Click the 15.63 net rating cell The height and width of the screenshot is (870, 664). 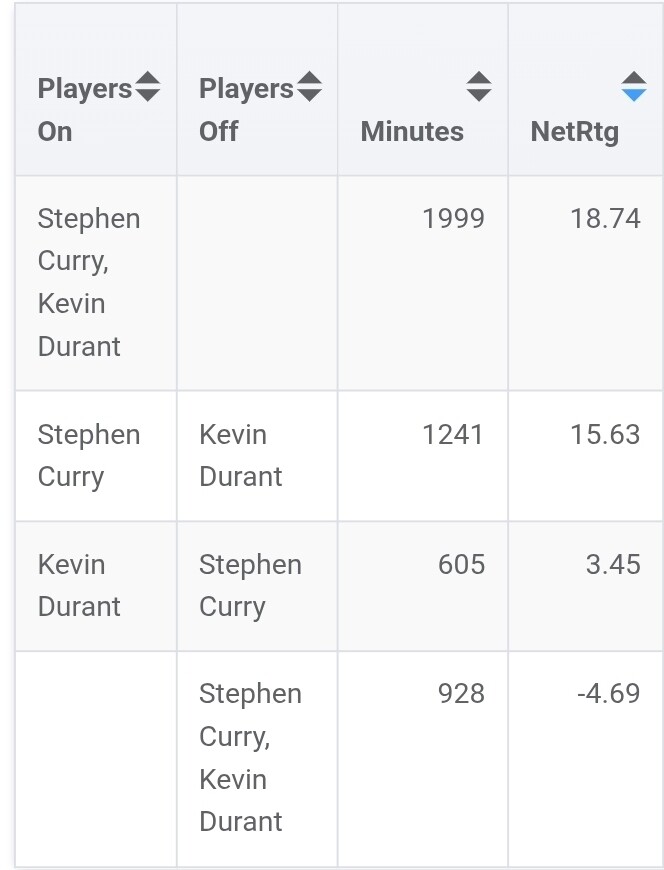click(605, 435)
